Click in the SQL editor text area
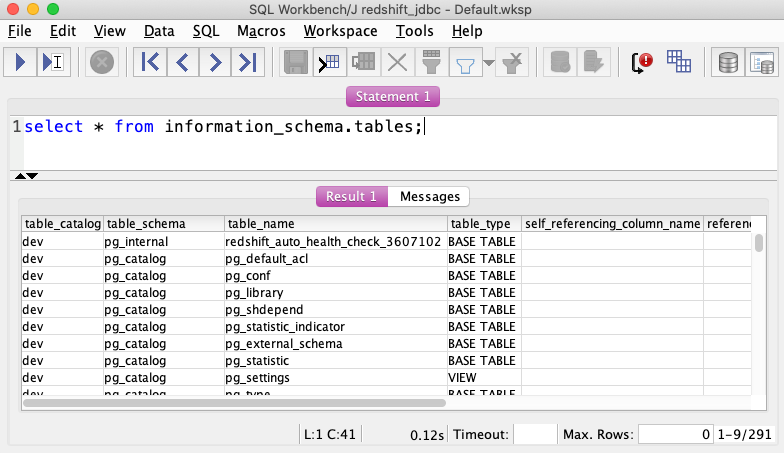 point(400,143)
